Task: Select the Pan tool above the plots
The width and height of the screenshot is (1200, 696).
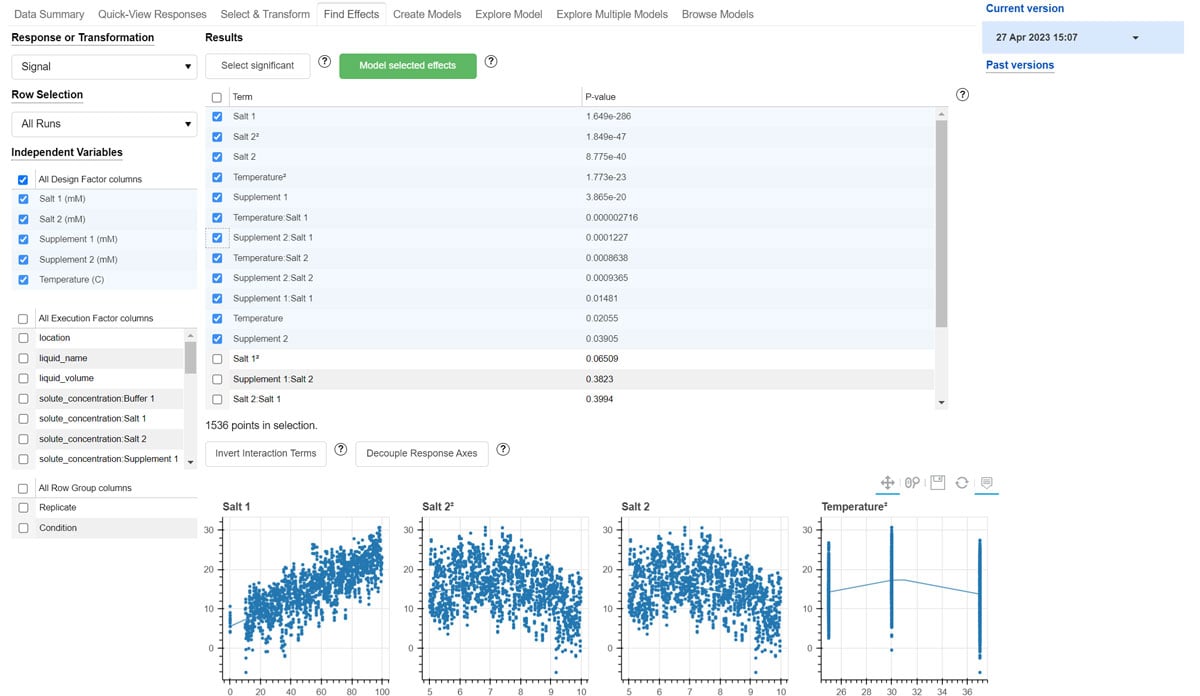Action: coord(888,482)
